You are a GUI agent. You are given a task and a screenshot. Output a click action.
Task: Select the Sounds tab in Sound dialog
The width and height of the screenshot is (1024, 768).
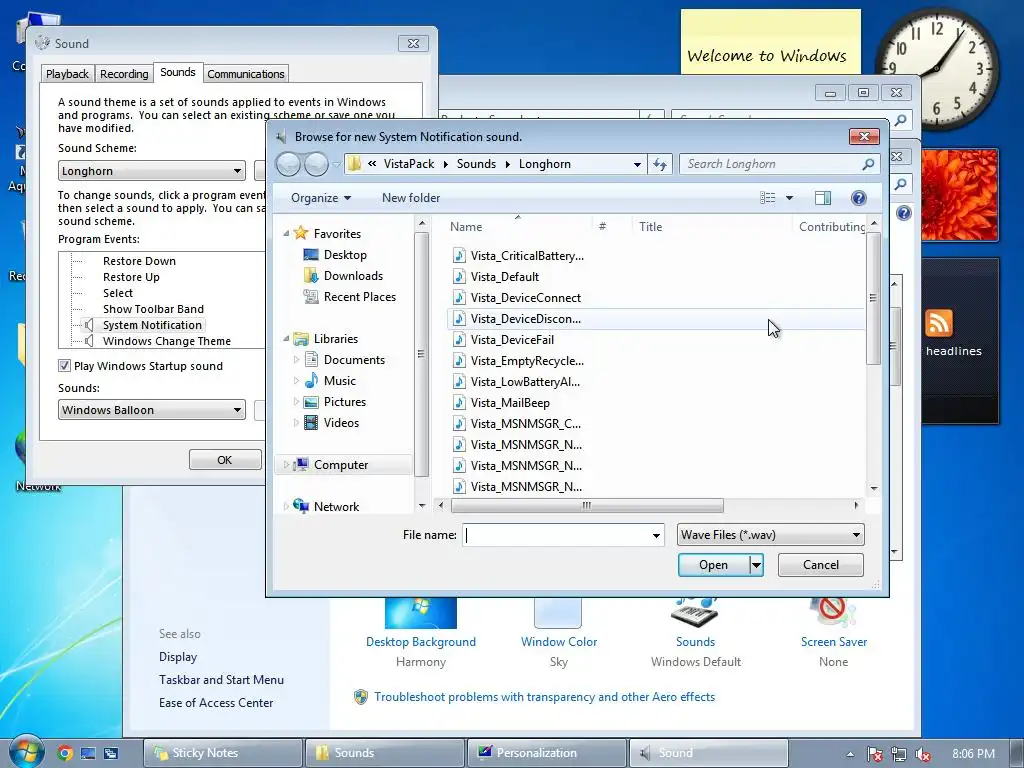click(x=178, y=72)
